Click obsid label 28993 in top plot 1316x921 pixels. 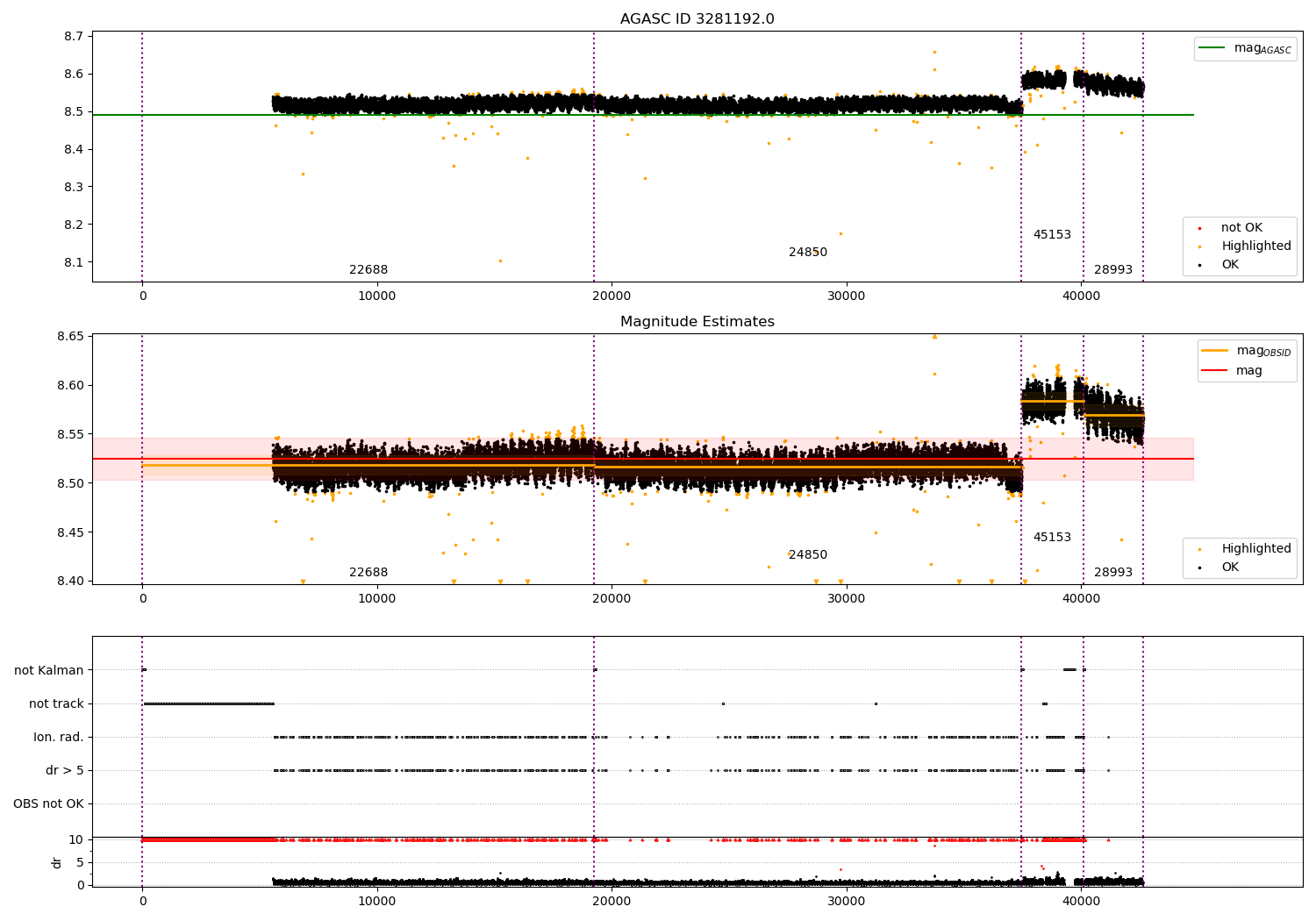coord(1113,270)
